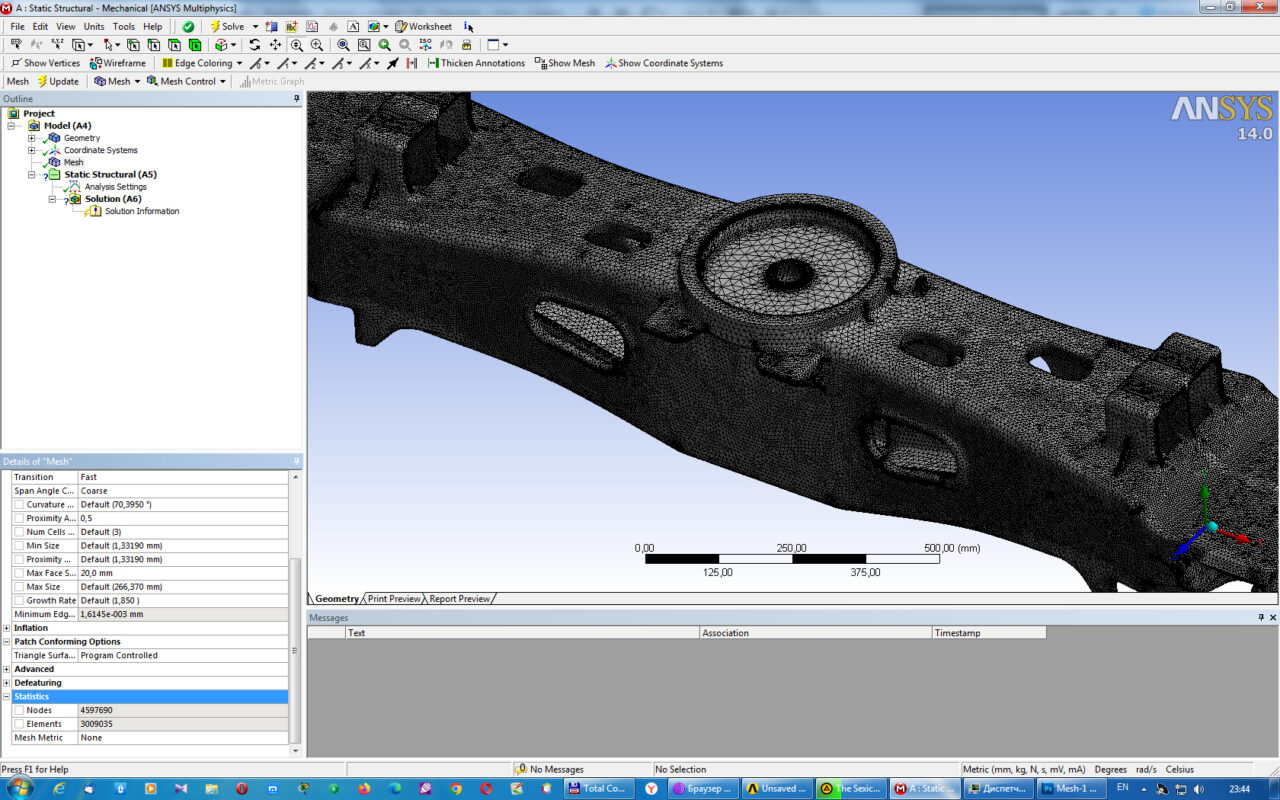1280x800 pixels.
Task: Open the Edge Coloring dropdown
Action: coord(202,63)
